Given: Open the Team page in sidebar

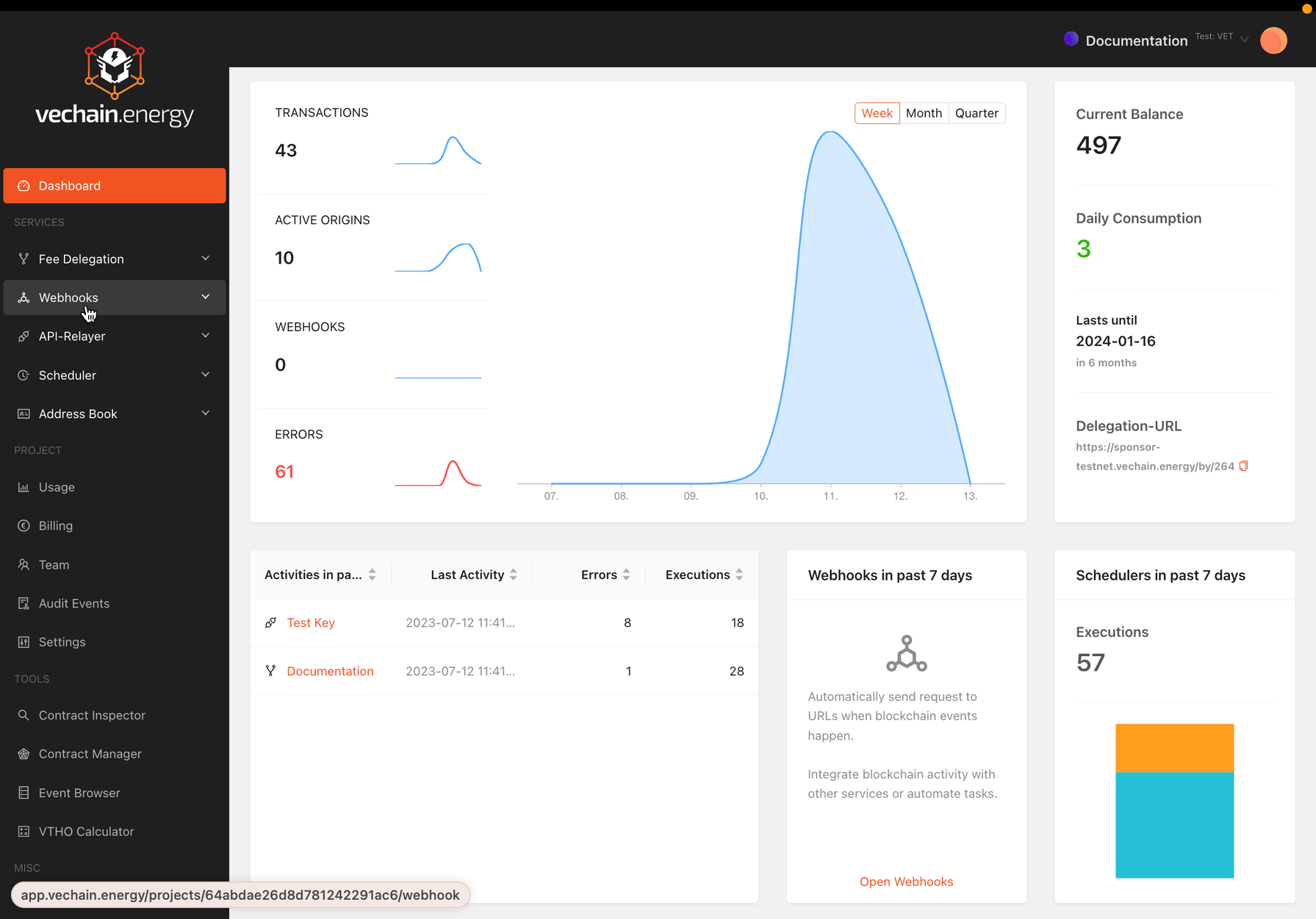Looking at the screenshot, I should coord(54,564).
